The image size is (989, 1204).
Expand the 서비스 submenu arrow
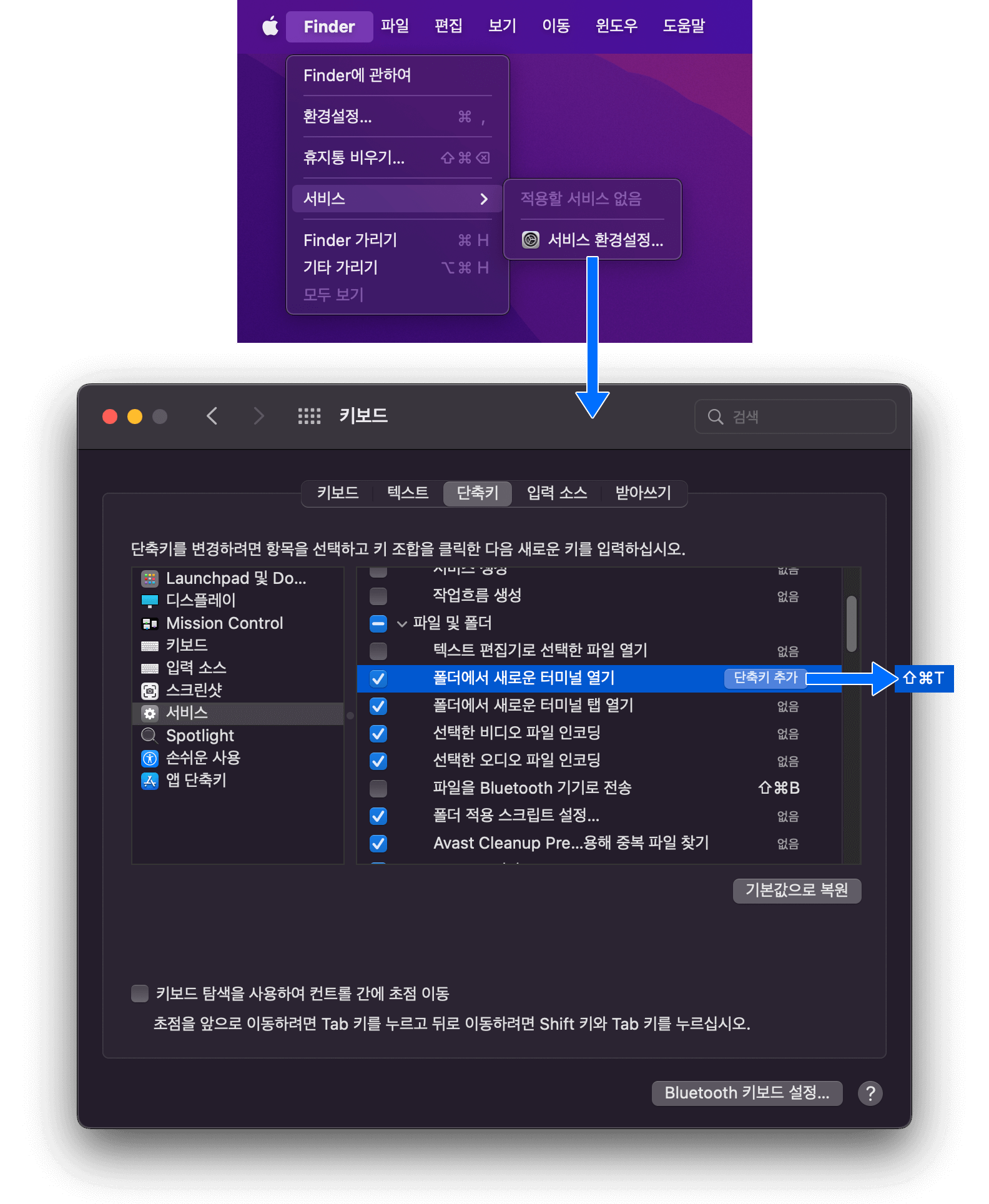484,199
